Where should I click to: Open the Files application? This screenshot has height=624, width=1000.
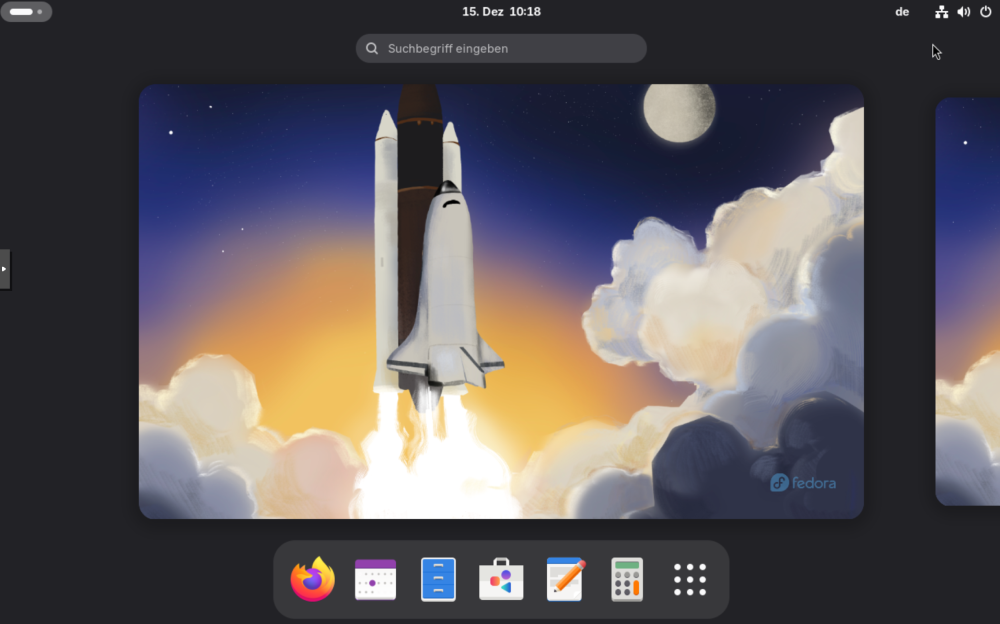(x=437, y=579)
